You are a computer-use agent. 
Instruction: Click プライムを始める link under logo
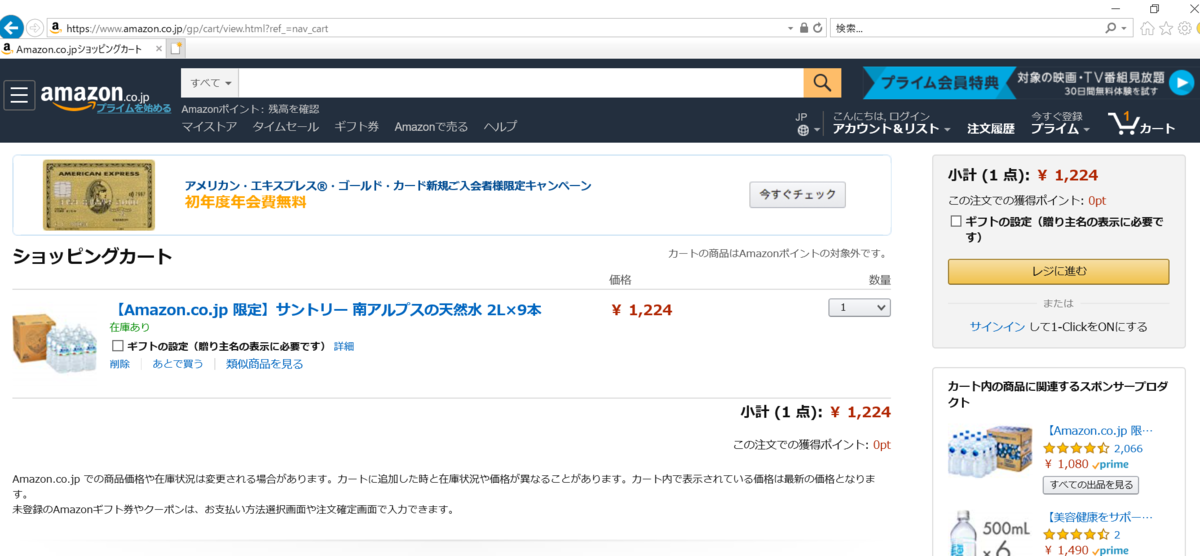[x=134, y=108]
